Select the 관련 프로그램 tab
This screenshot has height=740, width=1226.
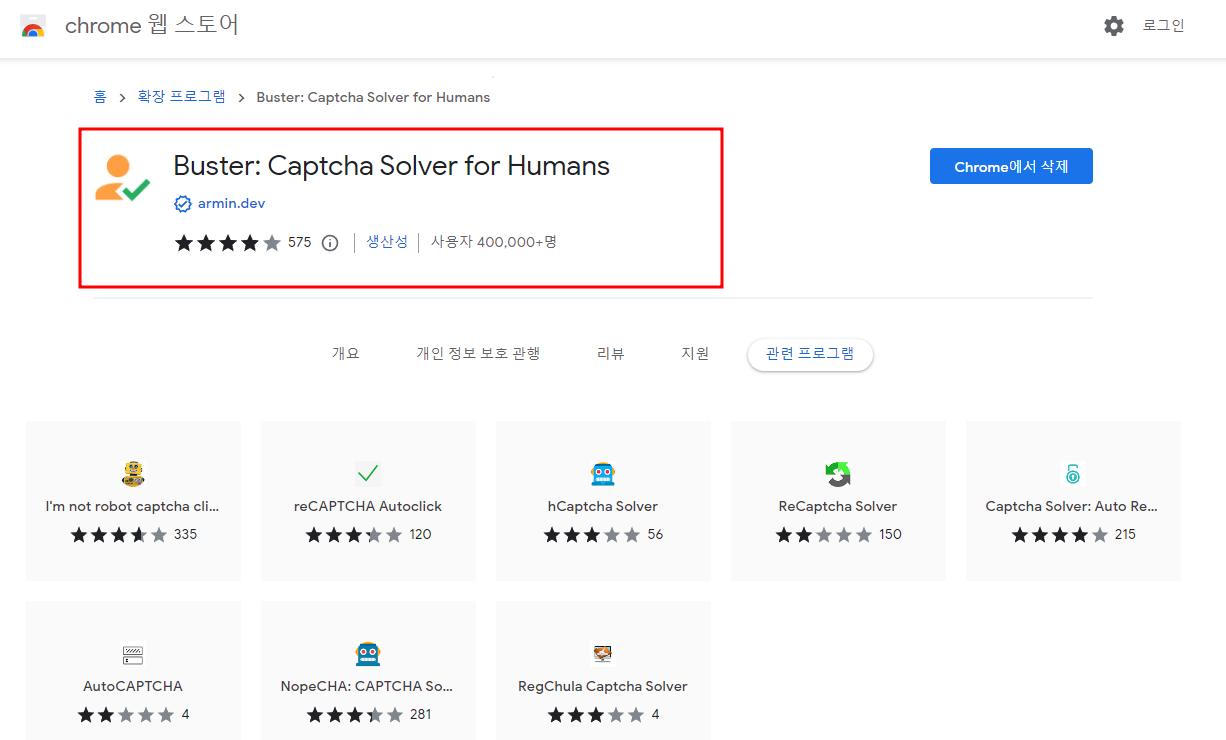click(810, 354)
